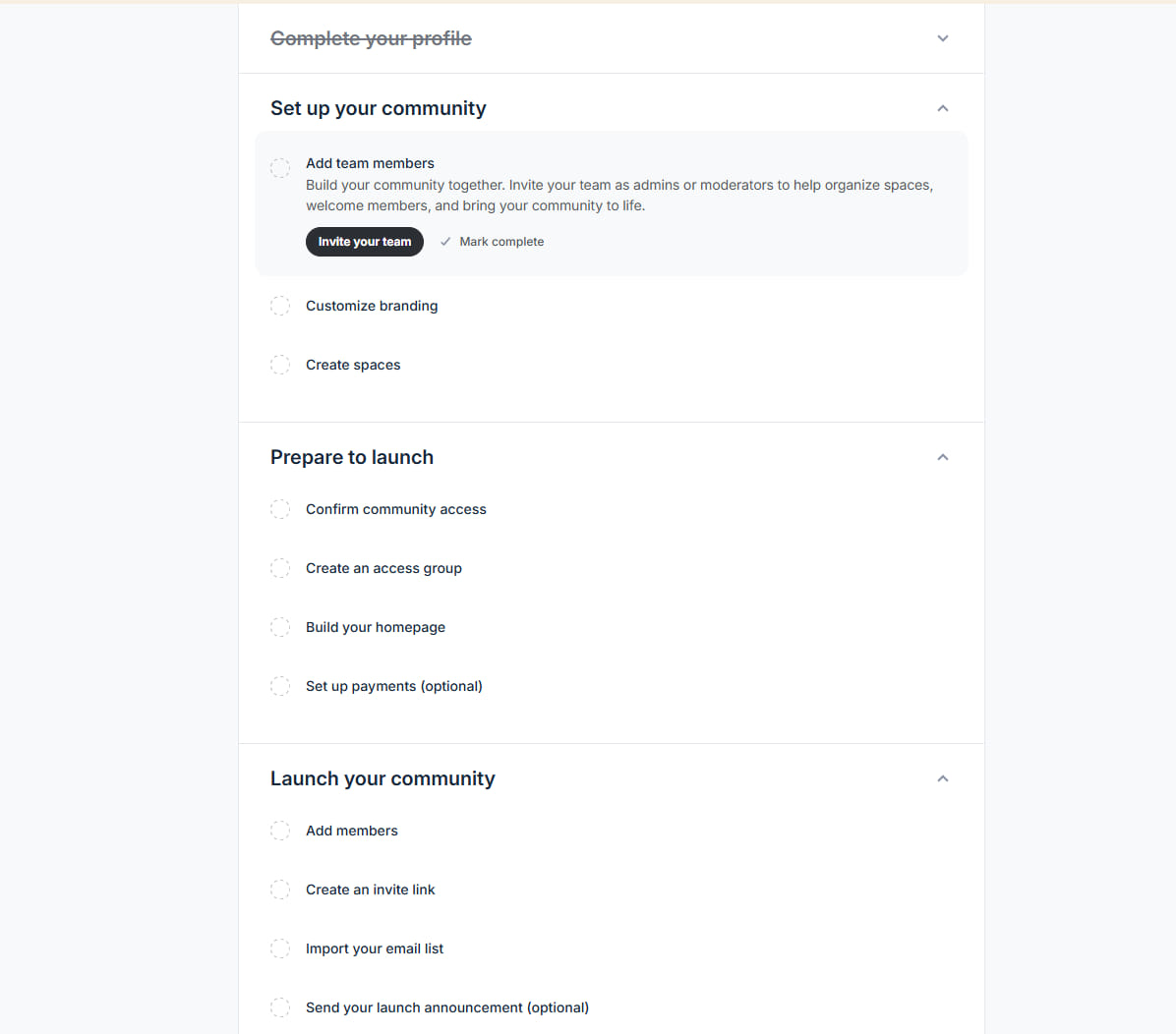Image resolution: width=1176 pixels, height=1034 pixels.
Task: Collapse the Prepare to launch section
Action: click(943, 457)
